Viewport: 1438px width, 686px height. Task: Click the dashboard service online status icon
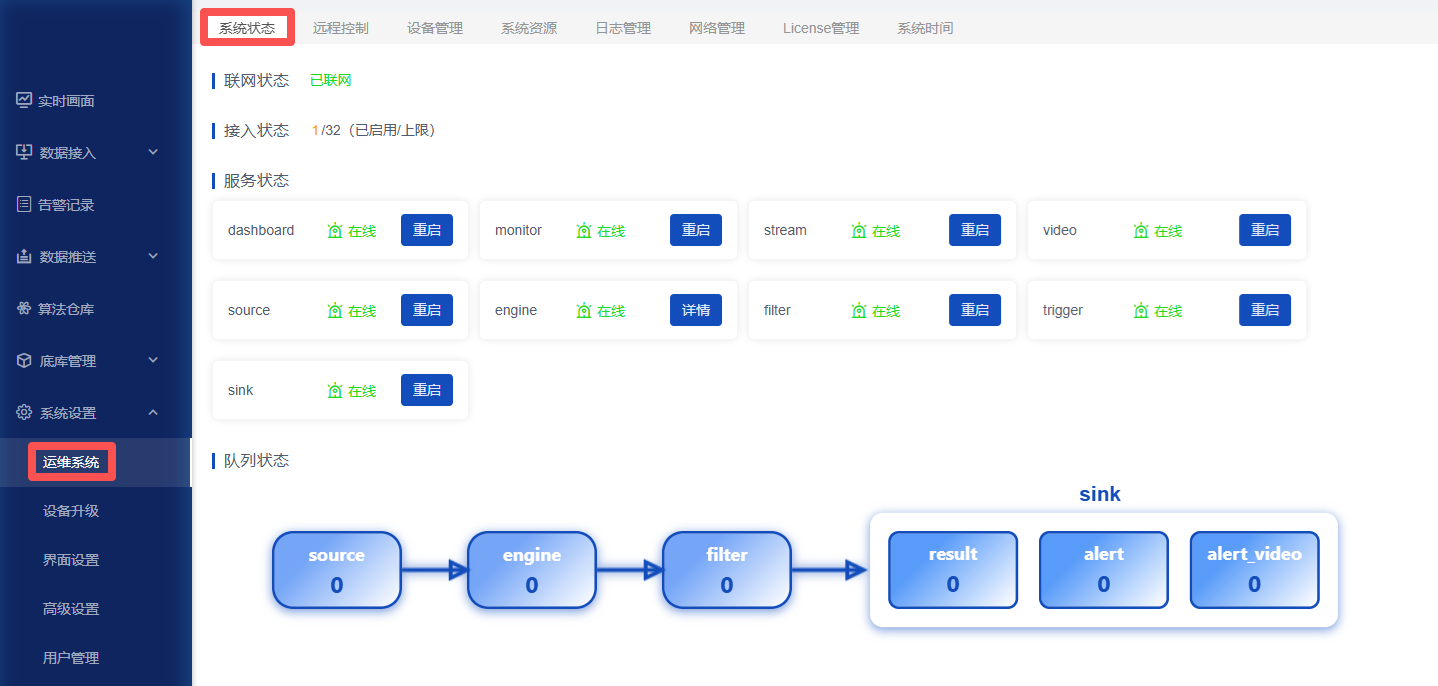335,230
